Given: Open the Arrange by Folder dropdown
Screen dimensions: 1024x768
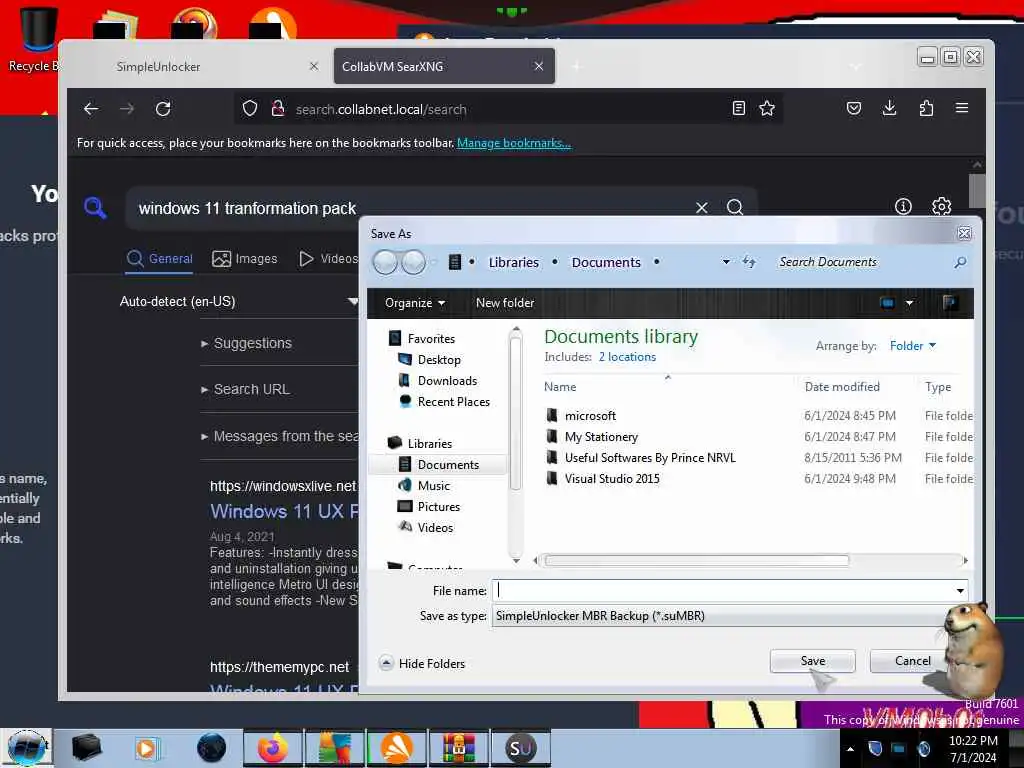Looking at the screenshot, I should point(913,346).
